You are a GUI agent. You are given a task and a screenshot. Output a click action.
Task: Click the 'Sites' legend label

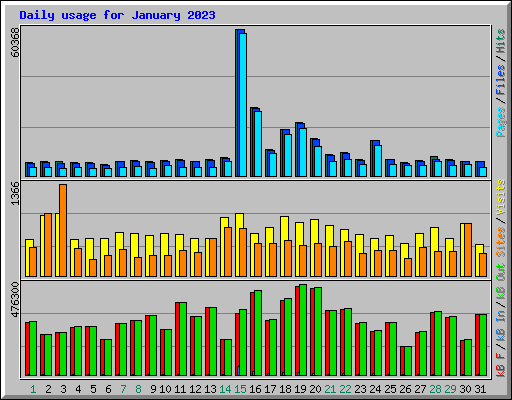[x=501, y=242]
